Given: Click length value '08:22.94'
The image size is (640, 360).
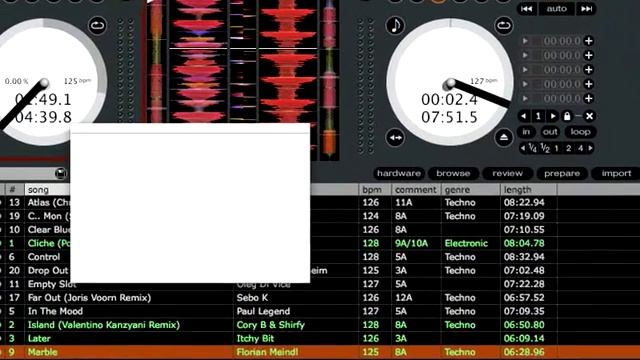Looking at the screenshot, I should click(x=524, y=202).
